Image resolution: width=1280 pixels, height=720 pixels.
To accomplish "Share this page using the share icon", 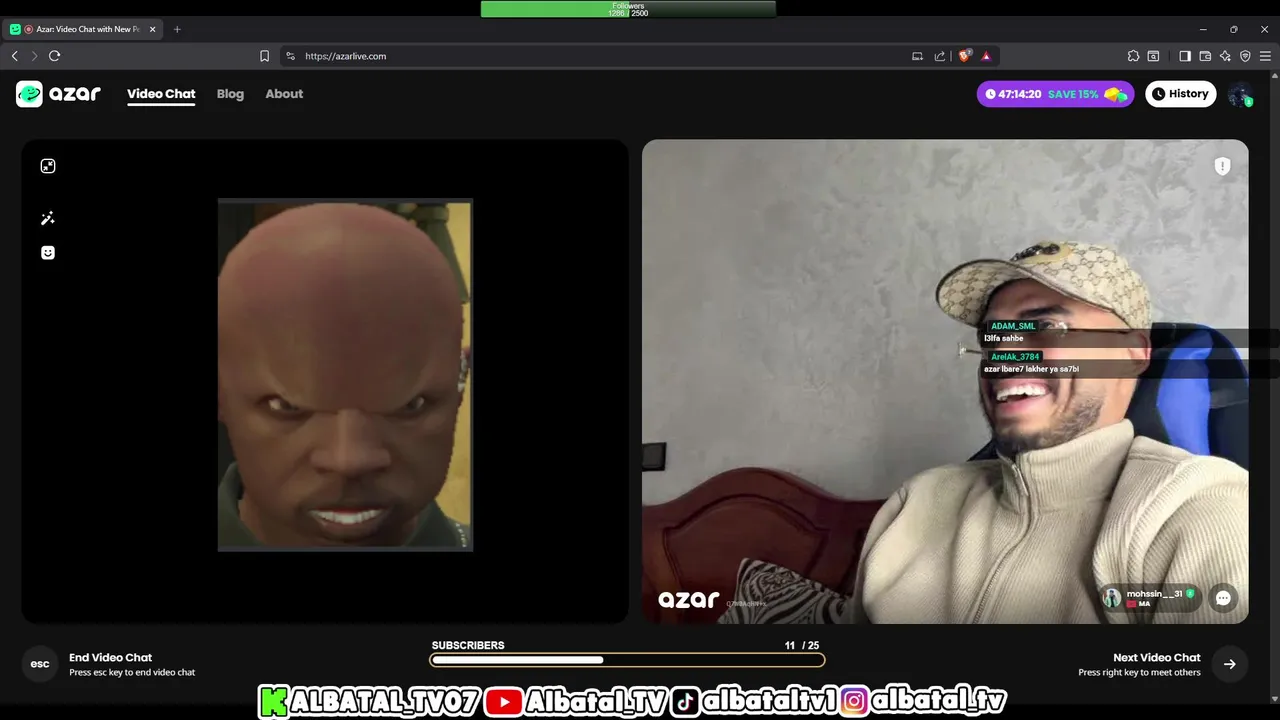I will 940,56.
